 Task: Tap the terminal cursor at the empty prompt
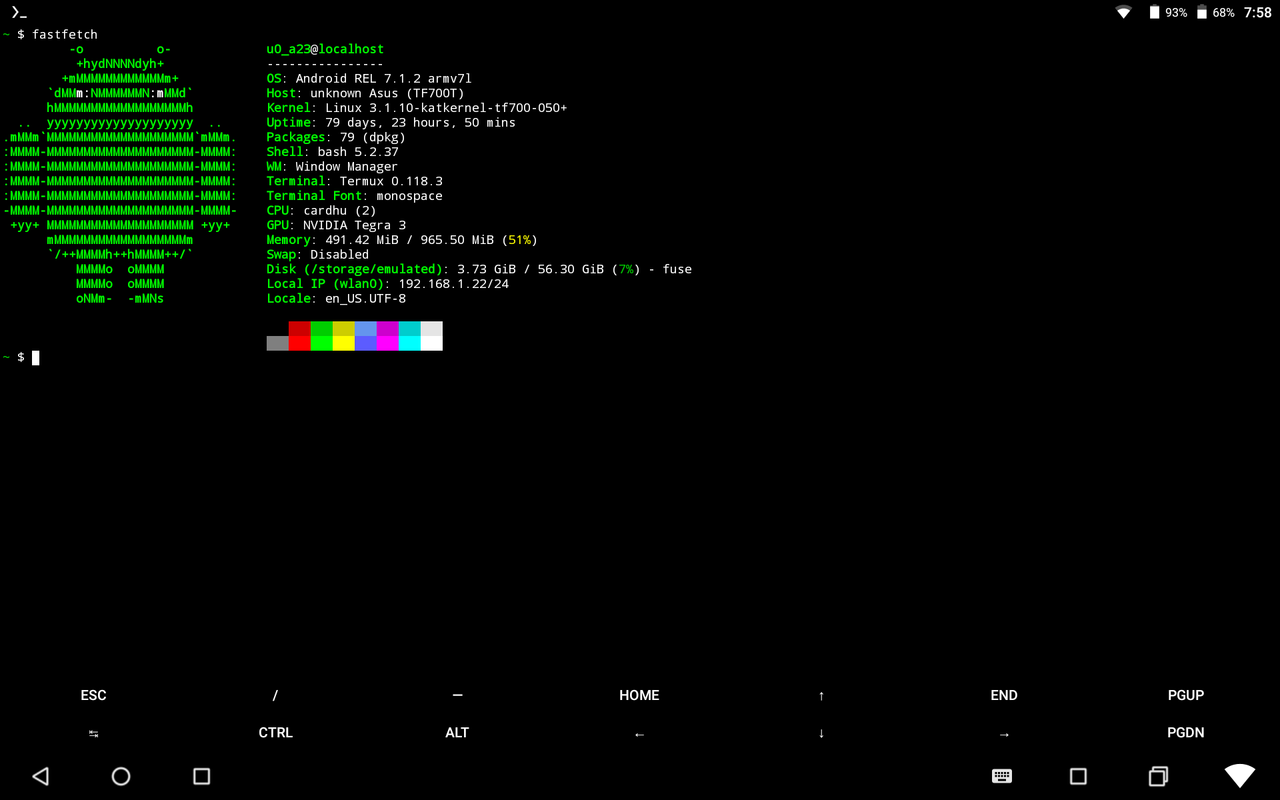point(36,357)
